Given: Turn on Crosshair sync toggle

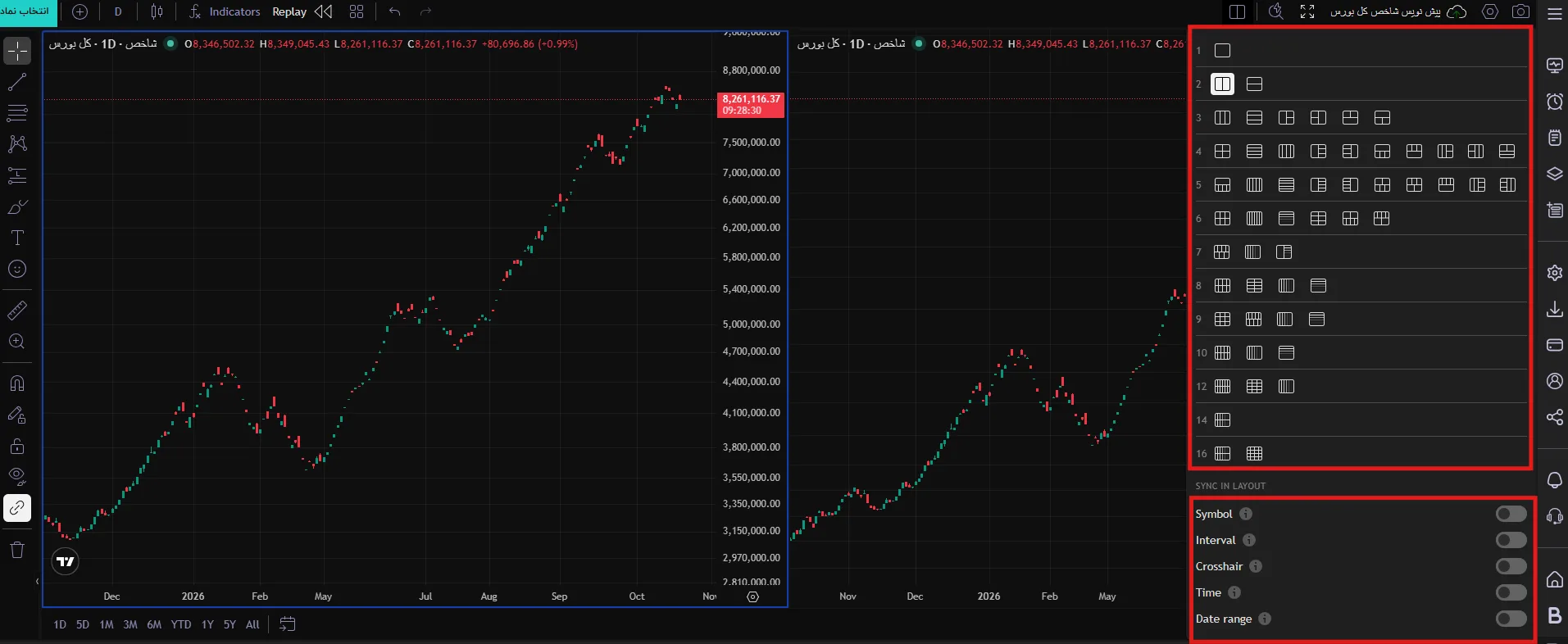Looking at the screenshot, I should point(1511,566).
